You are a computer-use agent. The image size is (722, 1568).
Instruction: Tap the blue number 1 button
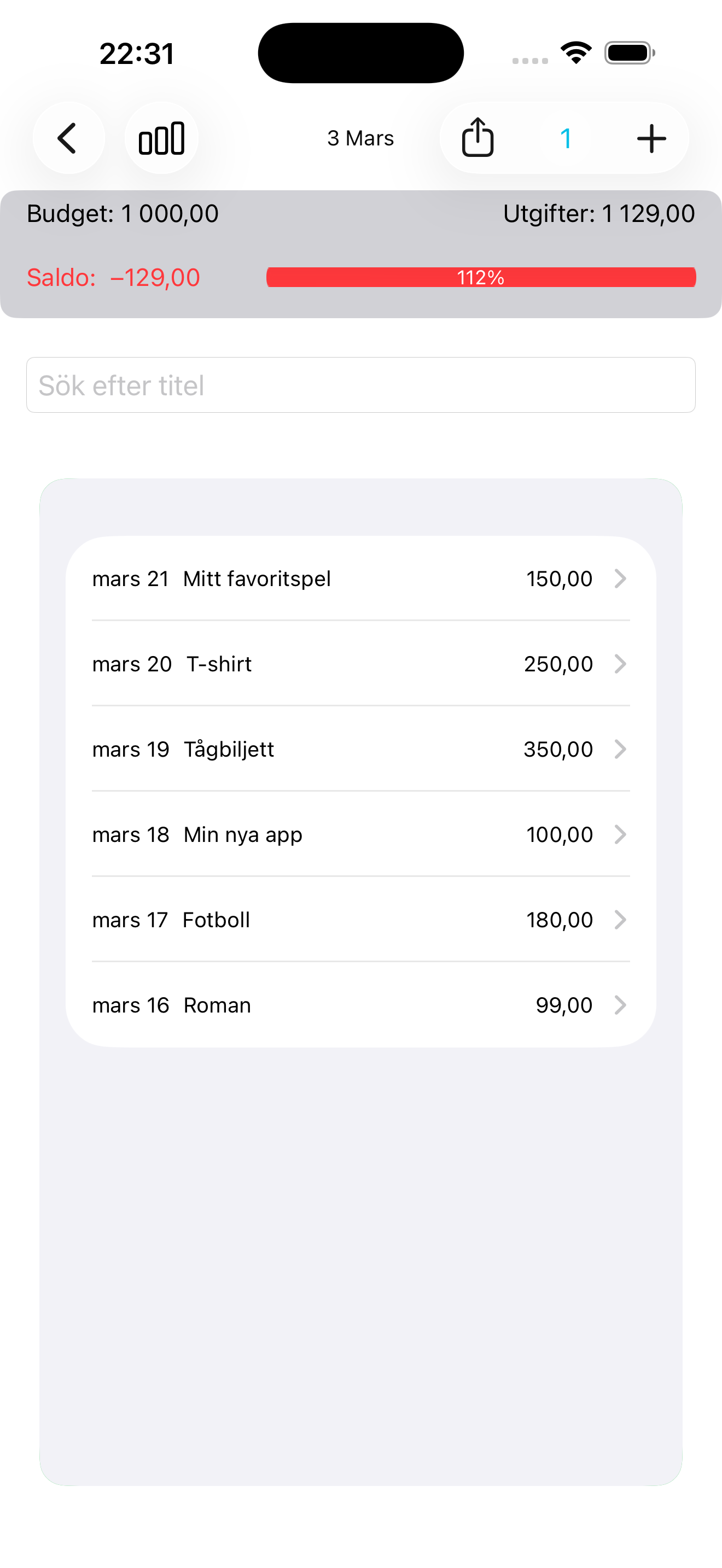pyautogui.click(x=566, y=138)
